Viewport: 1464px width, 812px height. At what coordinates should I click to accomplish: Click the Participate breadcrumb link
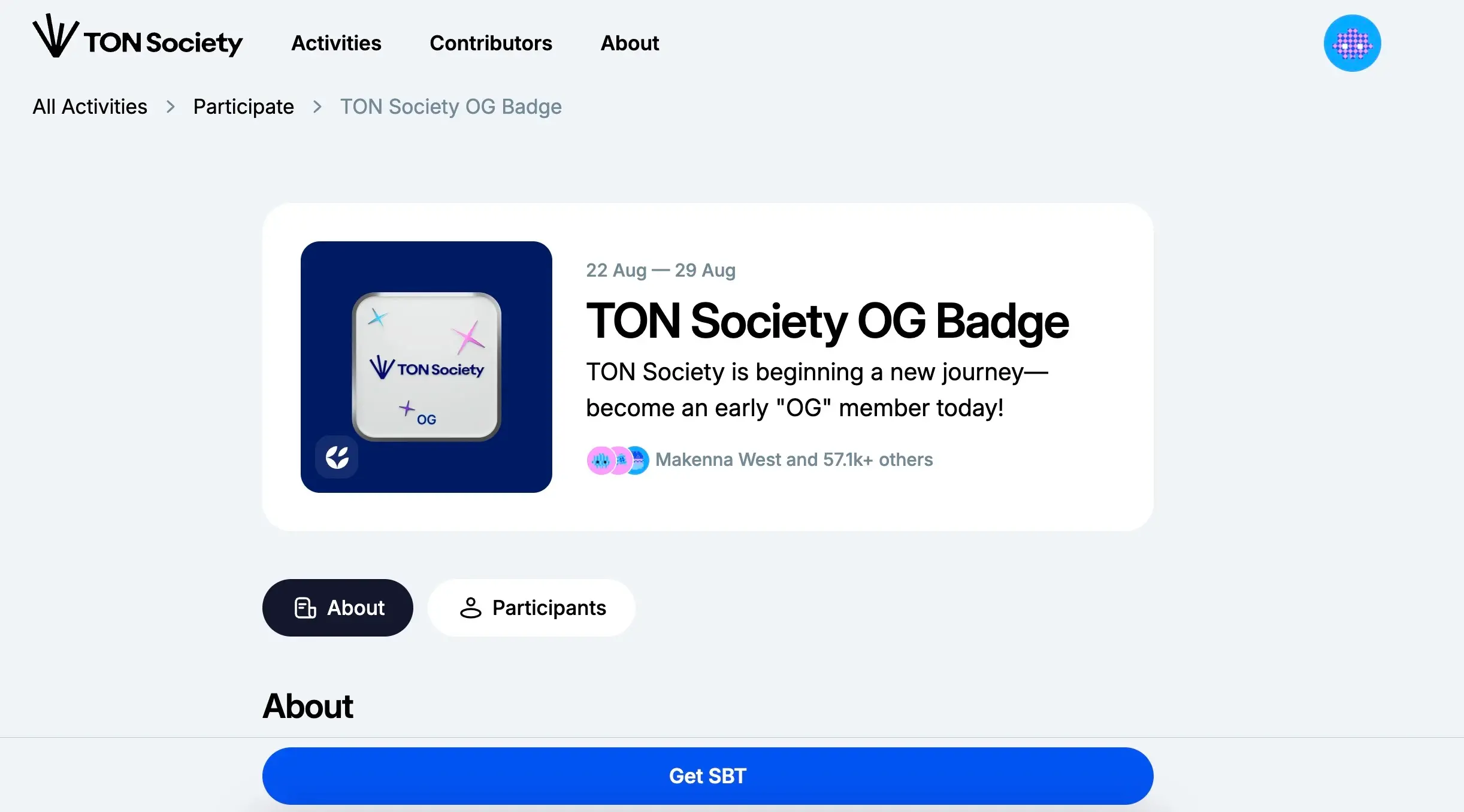point(243,106)
